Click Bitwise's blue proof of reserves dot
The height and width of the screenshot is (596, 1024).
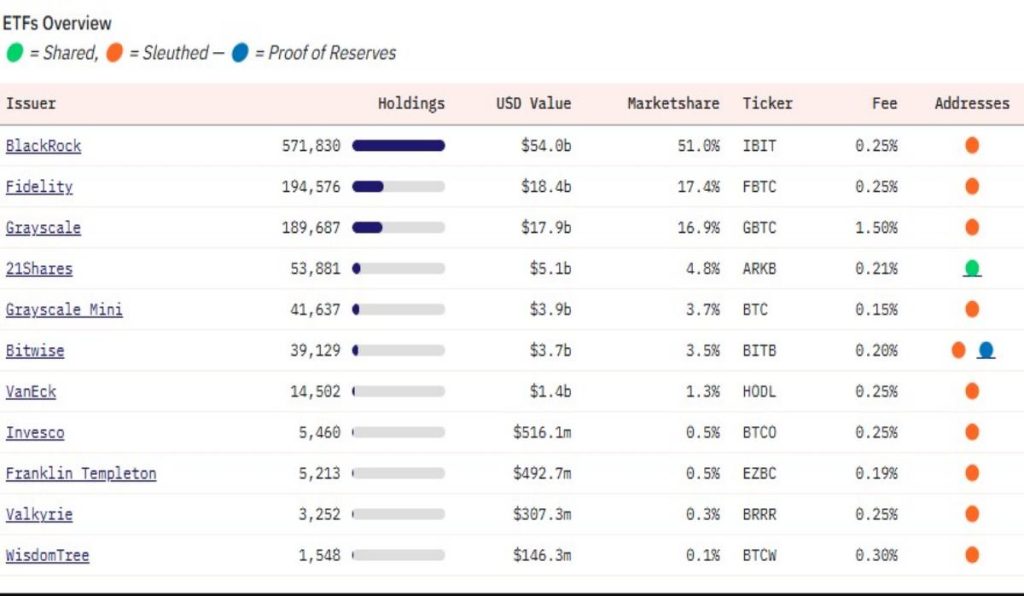click(x=985, y=350)
